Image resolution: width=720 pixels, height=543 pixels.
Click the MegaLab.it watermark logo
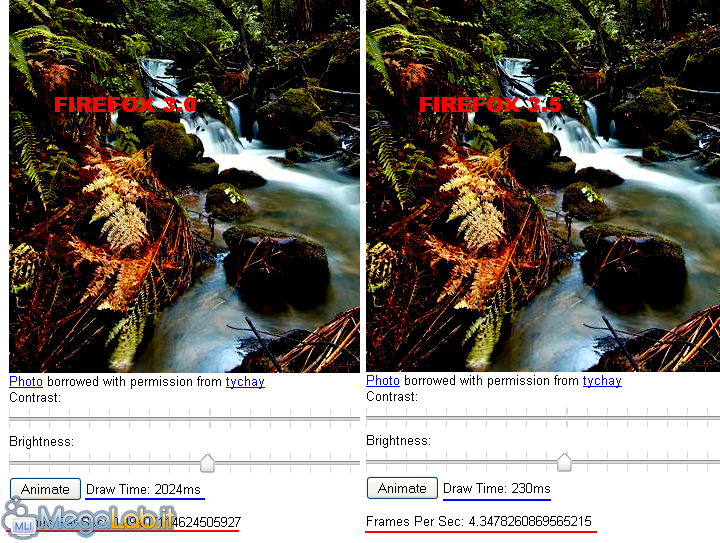click(x=89, y=519)
